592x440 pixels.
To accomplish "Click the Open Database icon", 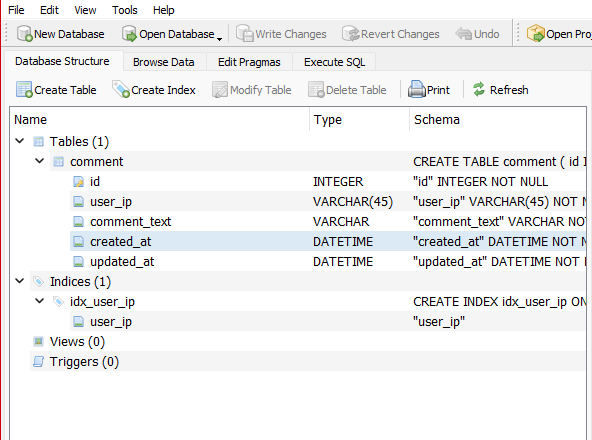I will click(129, 34).
